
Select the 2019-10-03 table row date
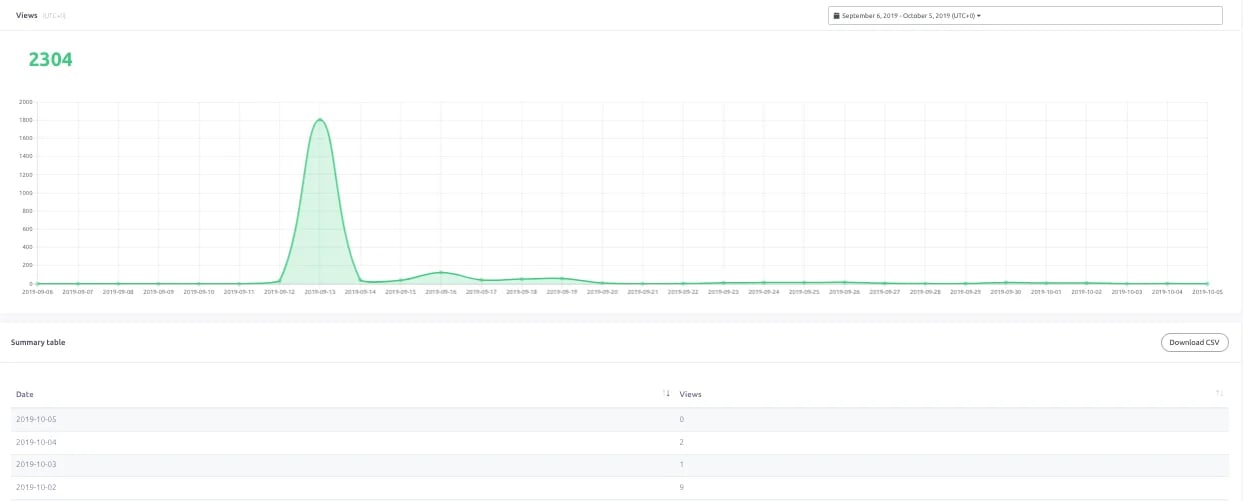click(x=36, y=465)
